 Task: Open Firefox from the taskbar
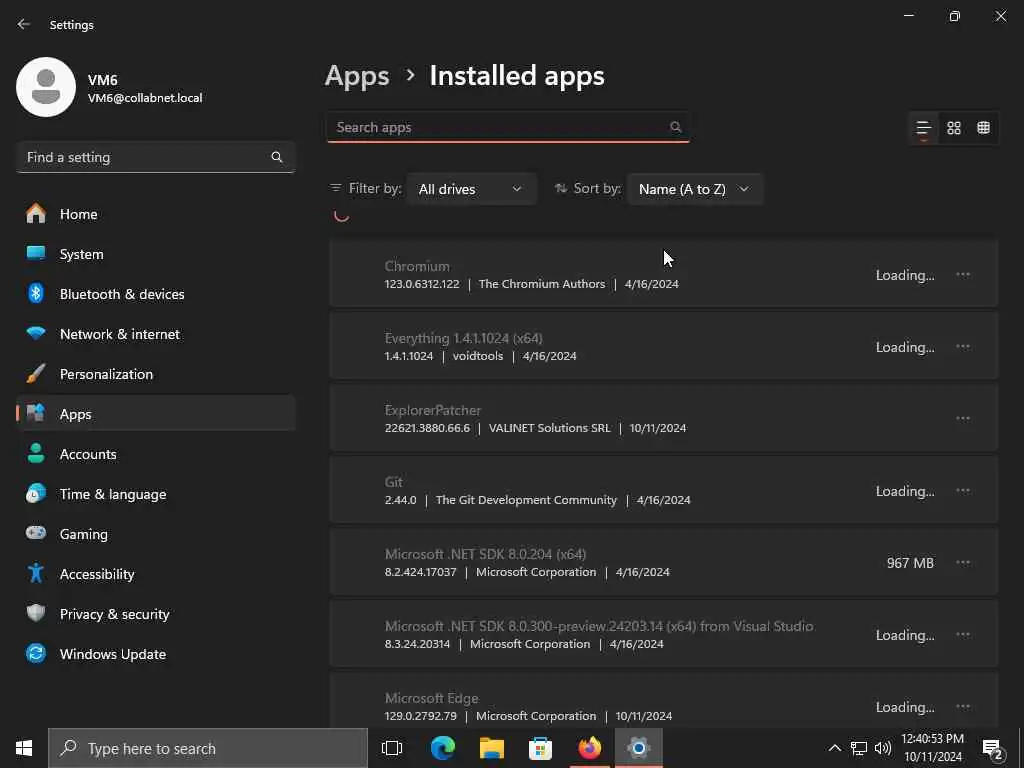(590, 748)
